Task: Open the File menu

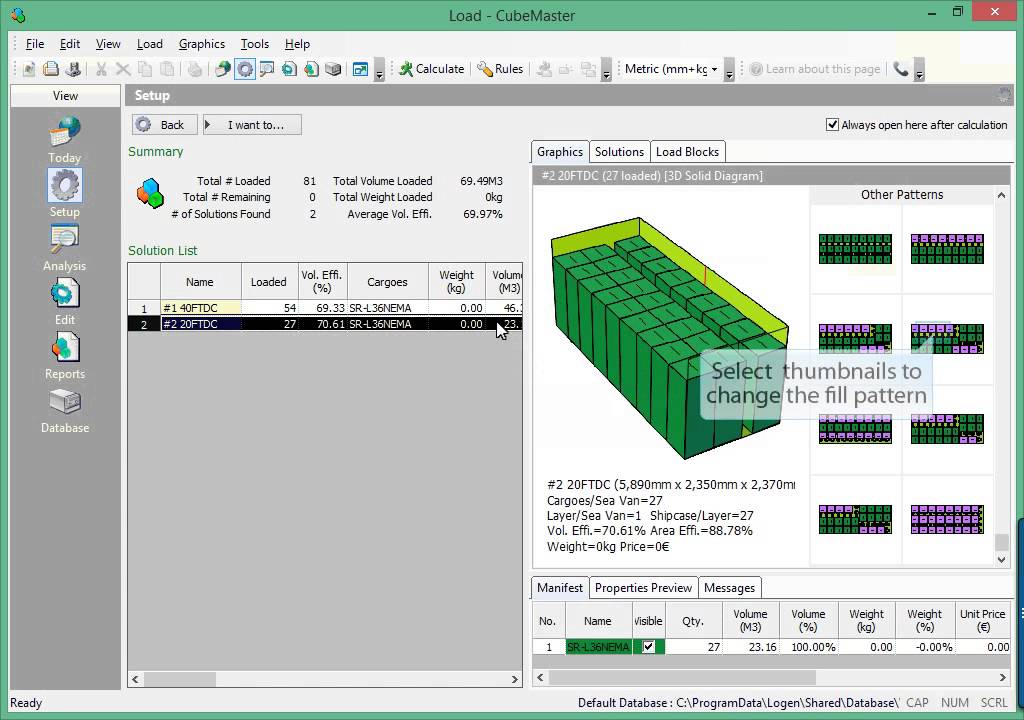Action: point(35,44)
